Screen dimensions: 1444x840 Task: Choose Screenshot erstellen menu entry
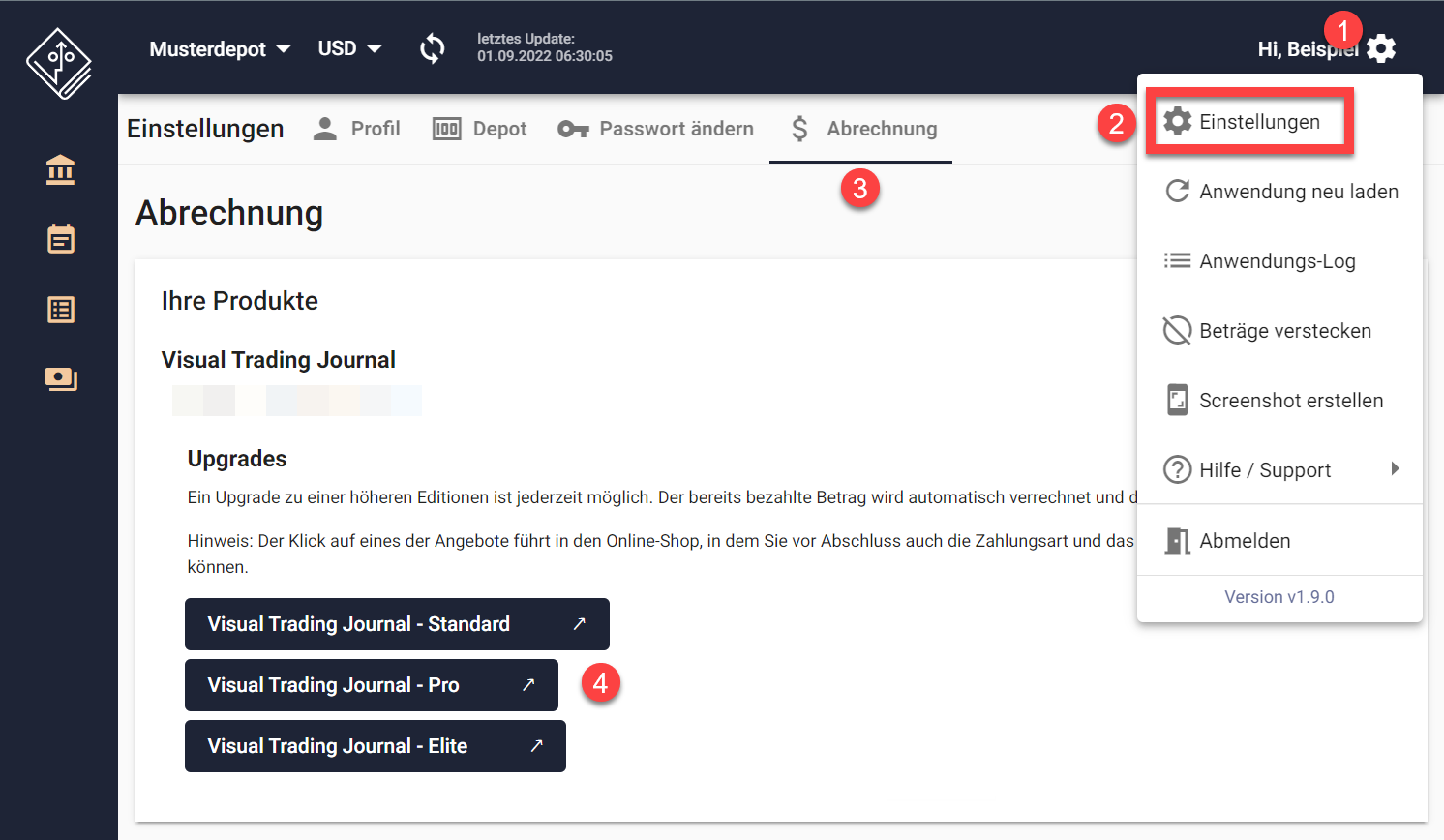click(1279, 401)
